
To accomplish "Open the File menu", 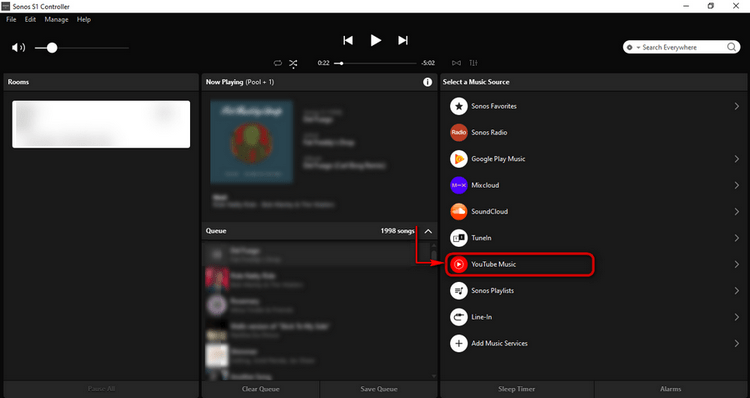I will click(11, 20).
